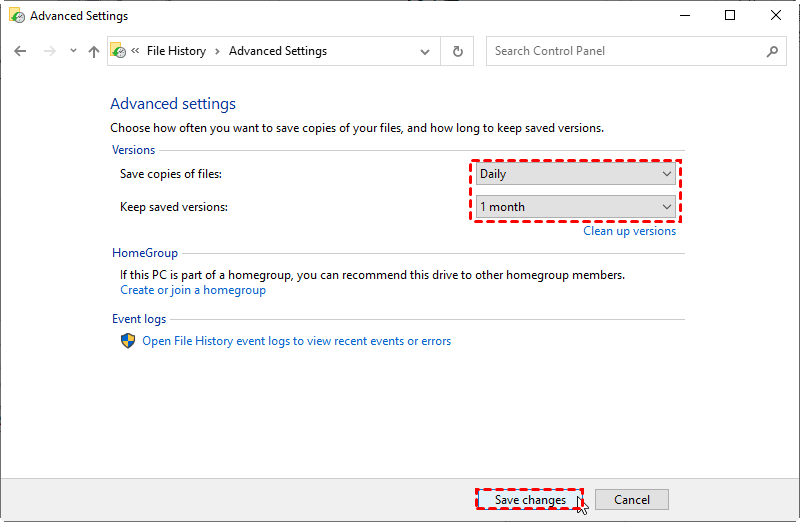
Task: Go up one folder level
Action: tap(94, 51)
